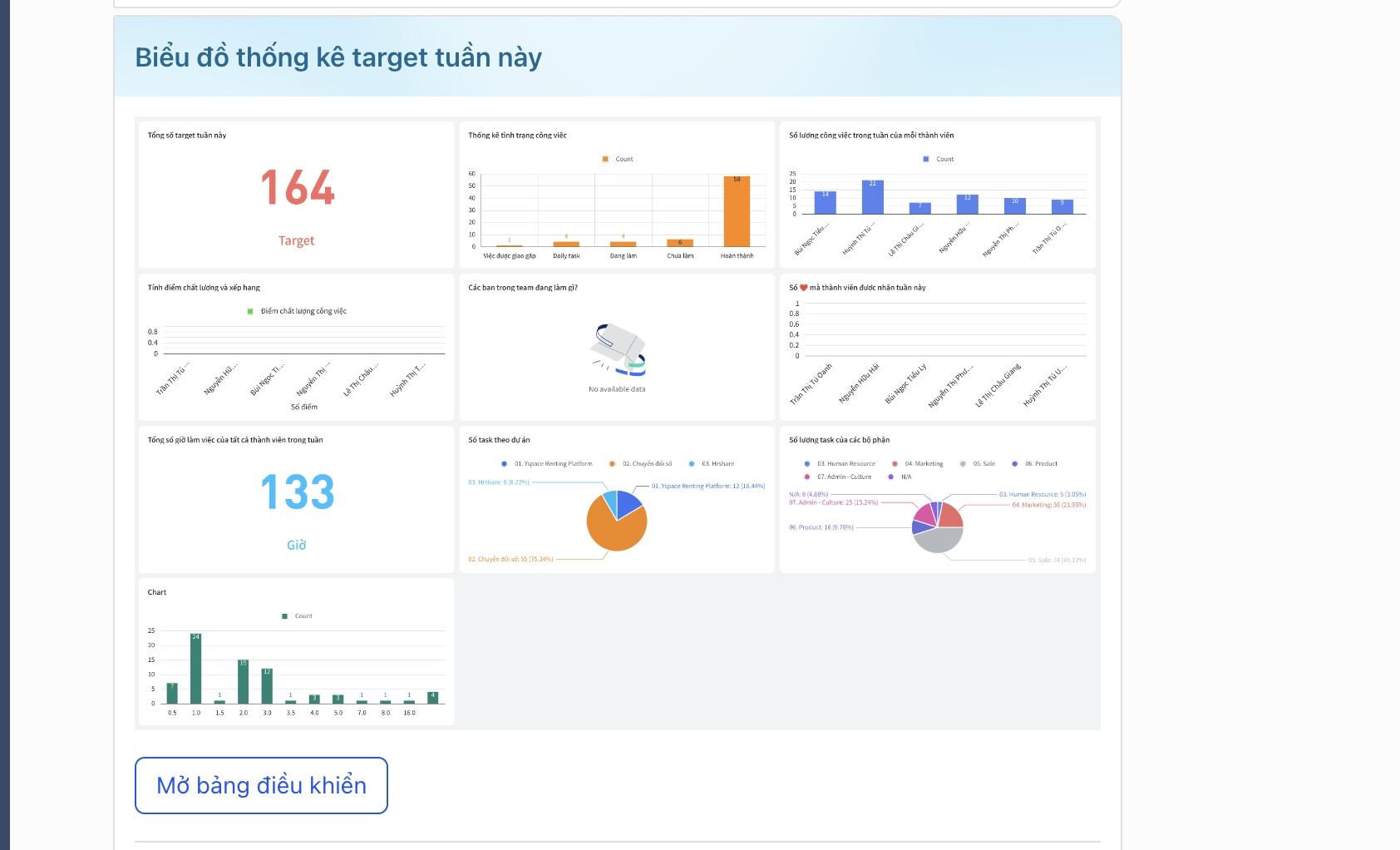Click '06. Product: 16 (9.76%)' pie label
The image size is (1400, 850).
pyautogui.click(x=821, y=527)
